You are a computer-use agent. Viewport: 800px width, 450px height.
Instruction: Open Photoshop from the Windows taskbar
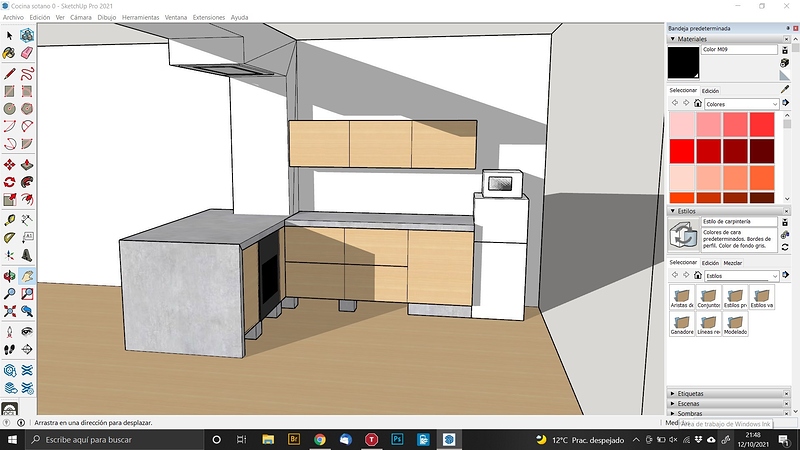397,439
